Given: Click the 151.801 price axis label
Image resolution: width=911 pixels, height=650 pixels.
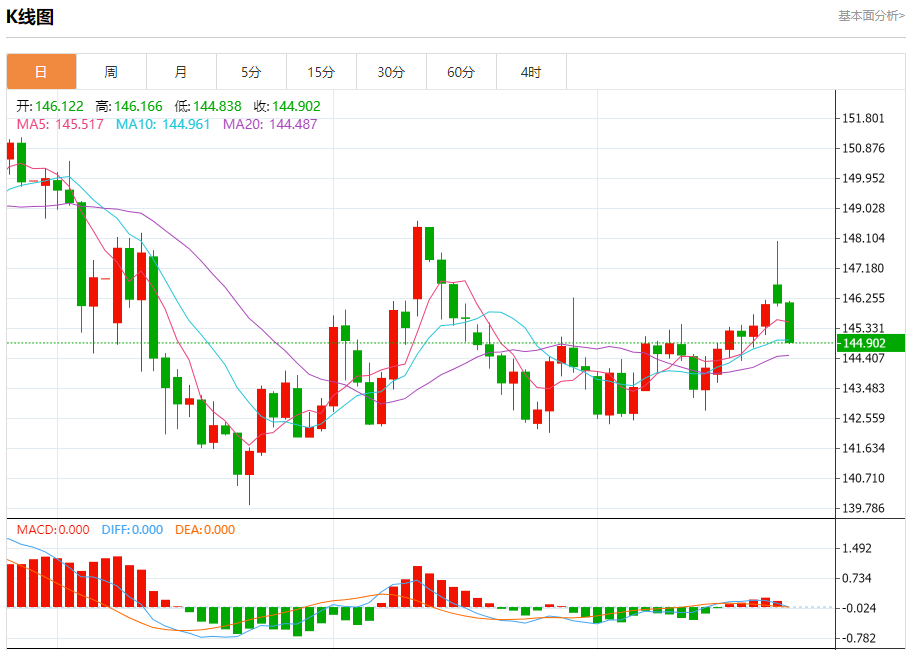Looking at the screenshot, I should tap(864, 118).
